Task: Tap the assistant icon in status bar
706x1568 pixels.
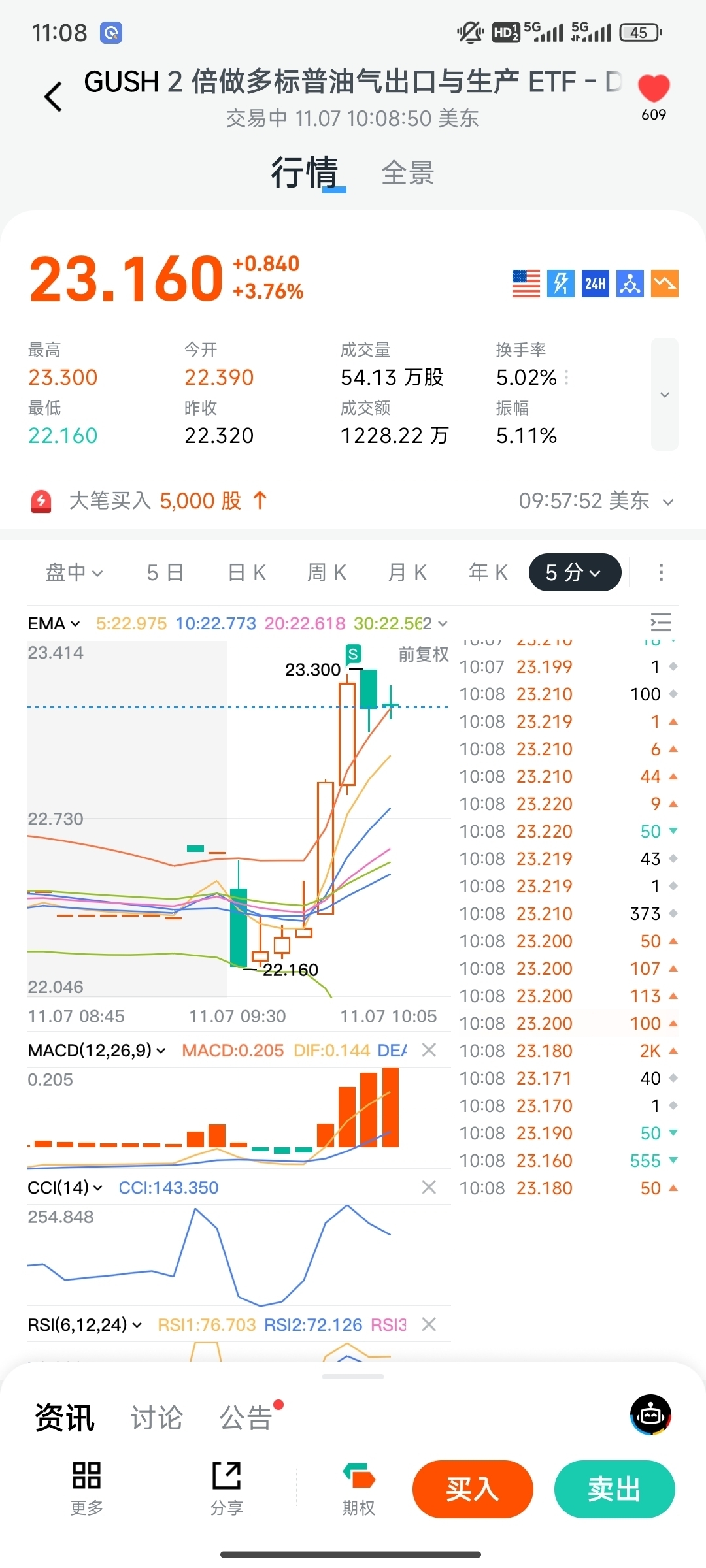Action: point(111,33)
